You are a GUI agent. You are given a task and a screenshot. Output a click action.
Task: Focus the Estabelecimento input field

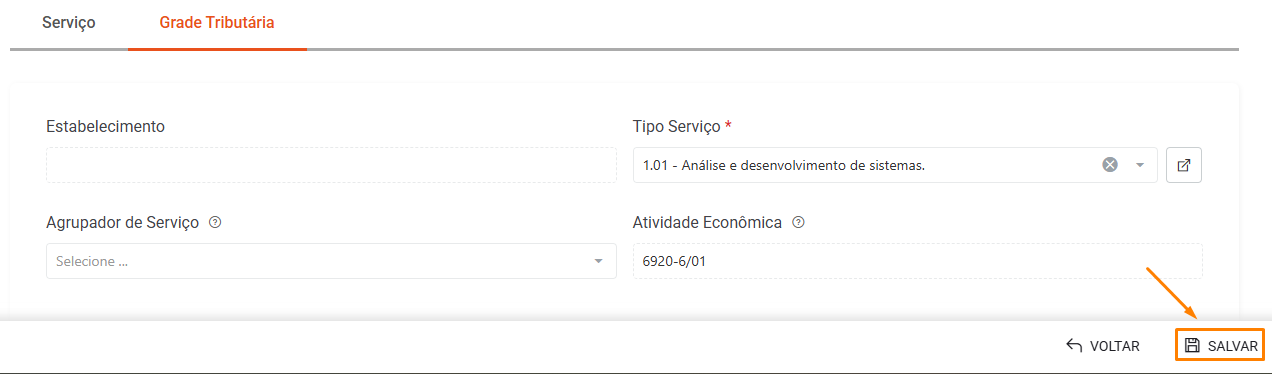[x=331, y=165]
